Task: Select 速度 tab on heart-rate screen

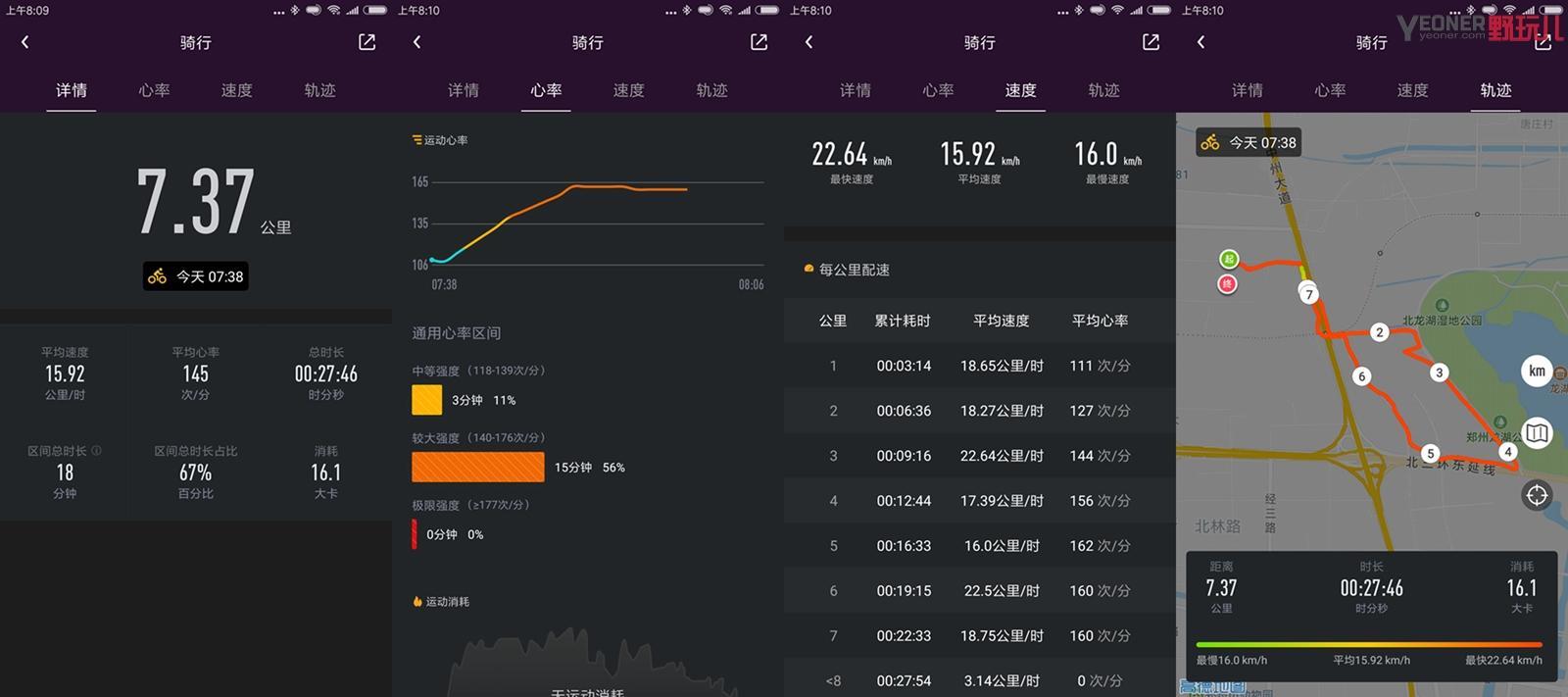Action: click(628, 90)
